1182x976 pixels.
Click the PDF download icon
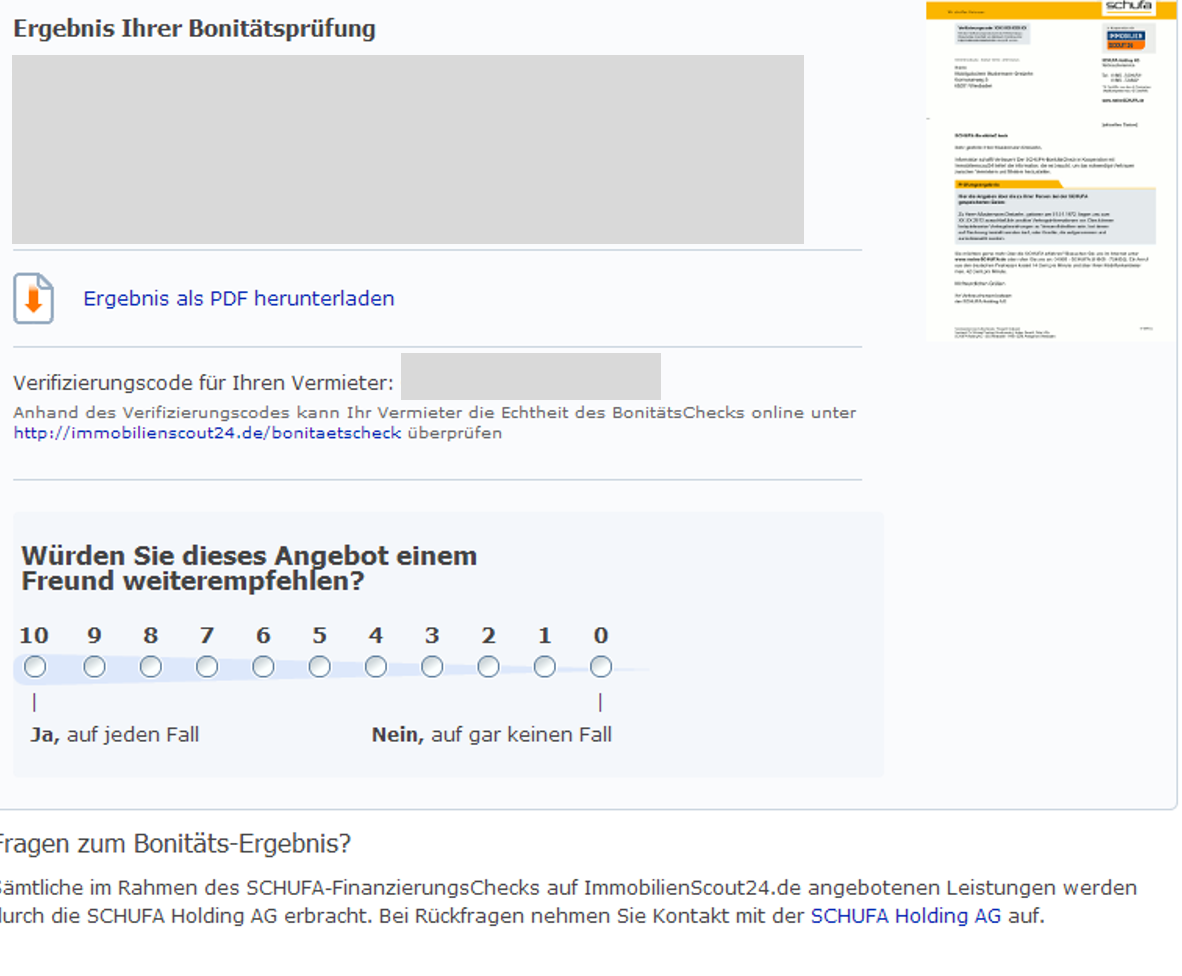point(33,298)
